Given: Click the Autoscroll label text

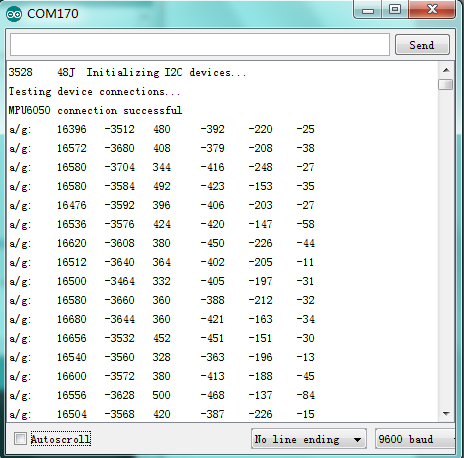Looking at the screenshot, I should [60, 439].
